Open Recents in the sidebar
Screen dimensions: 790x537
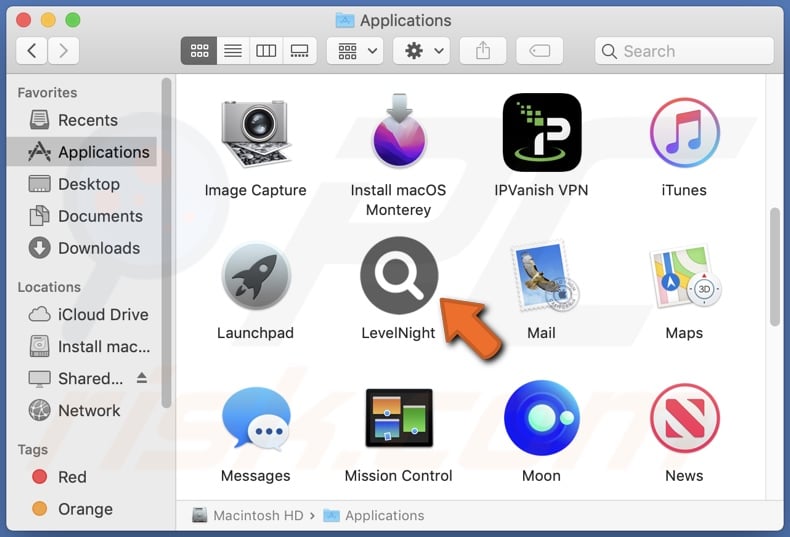click(x=83, y=120)
